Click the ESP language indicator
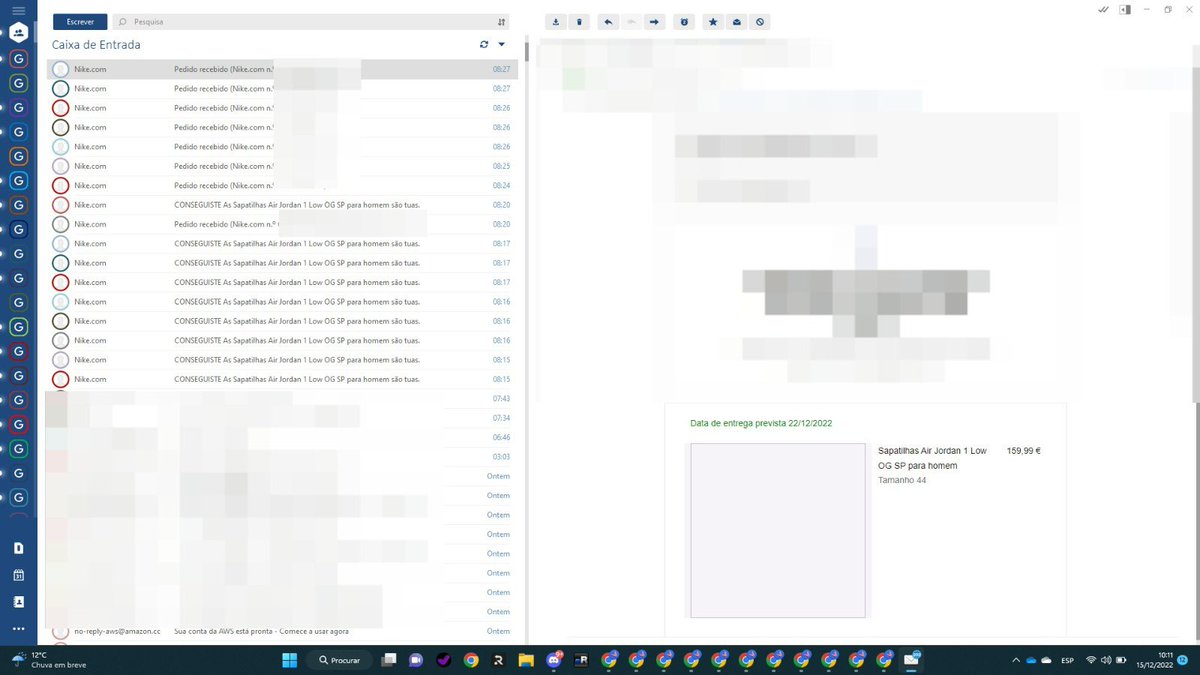The width and height of the screenshot is (1200, 675). [1068, 660]
